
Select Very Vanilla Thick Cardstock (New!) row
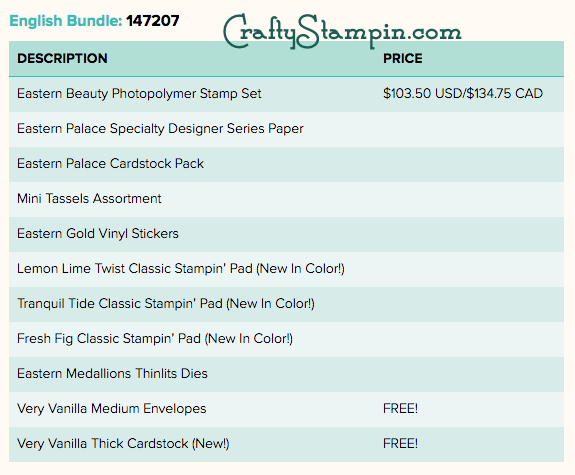tap(286, 445)
